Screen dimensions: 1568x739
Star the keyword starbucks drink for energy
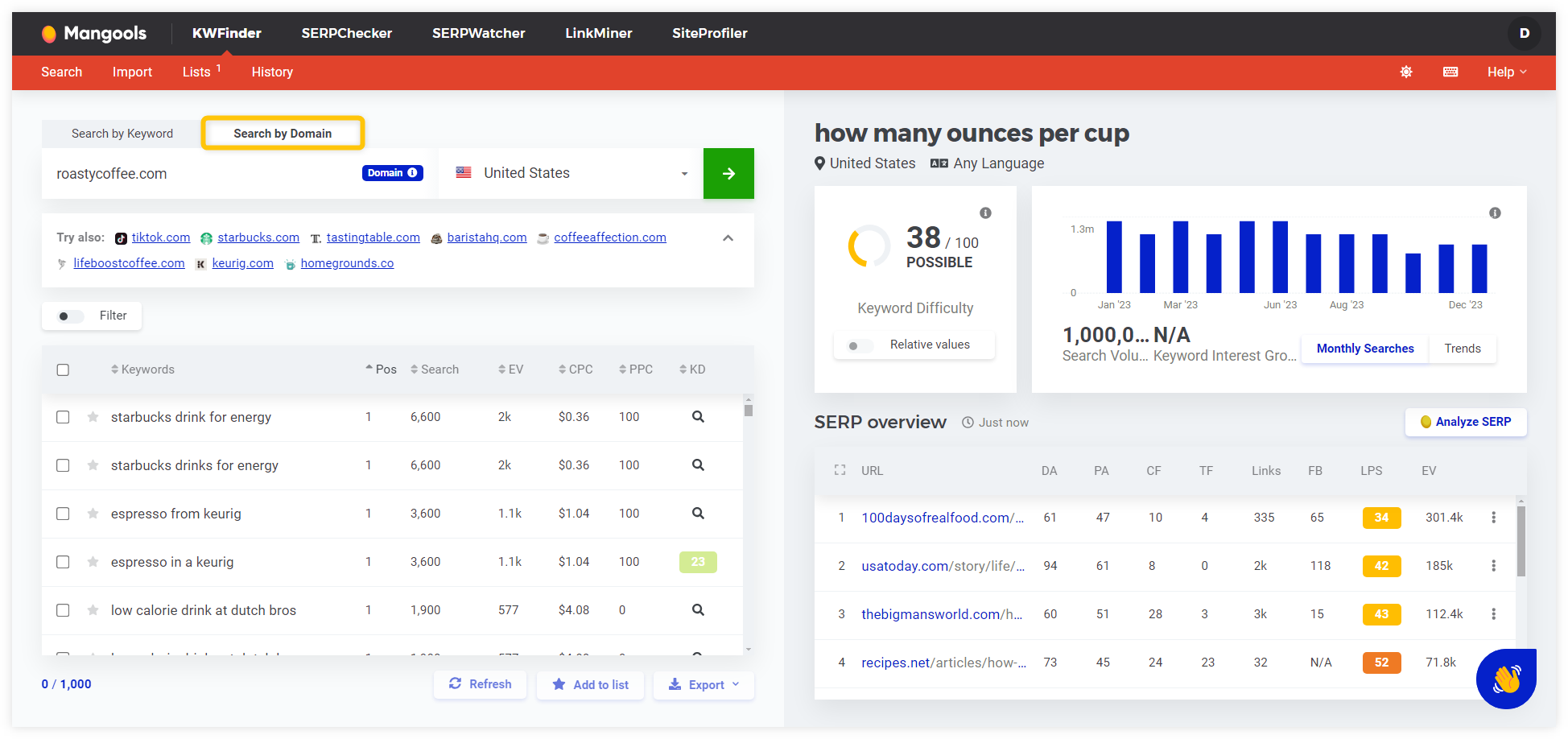(x=92, y=417)
